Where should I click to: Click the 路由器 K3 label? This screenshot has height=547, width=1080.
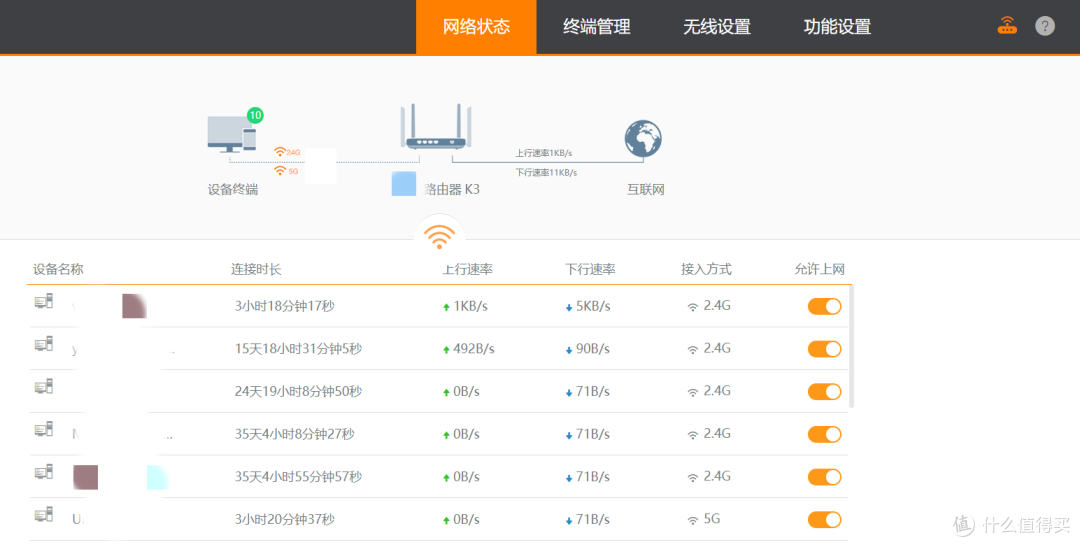[x=452, y=189]
